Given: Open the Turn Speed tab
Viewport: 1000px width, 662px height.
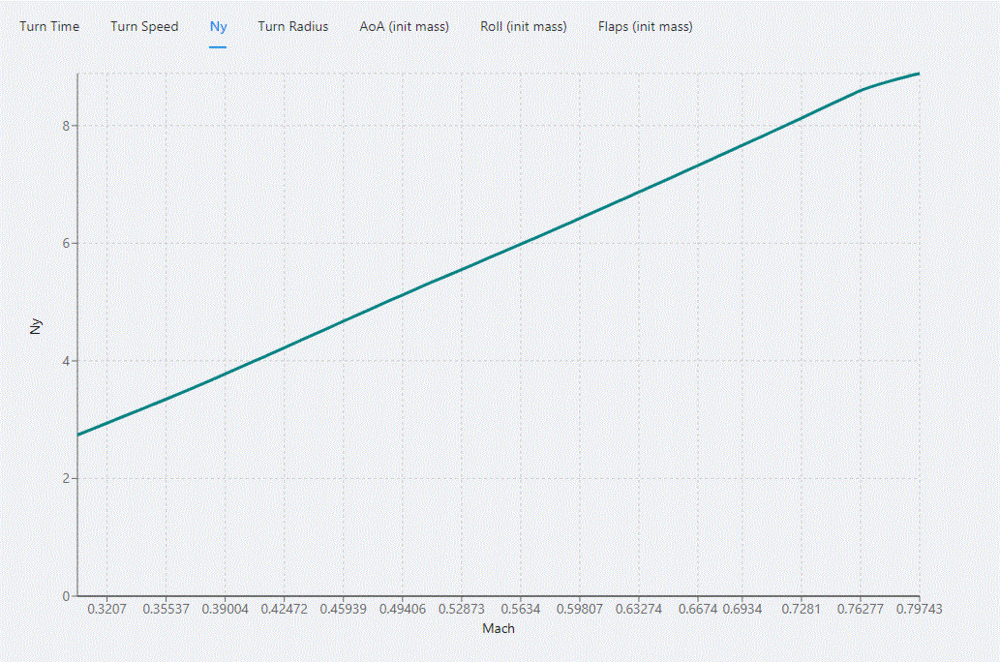Looking at the screenshot, I should tap(144, 26).
